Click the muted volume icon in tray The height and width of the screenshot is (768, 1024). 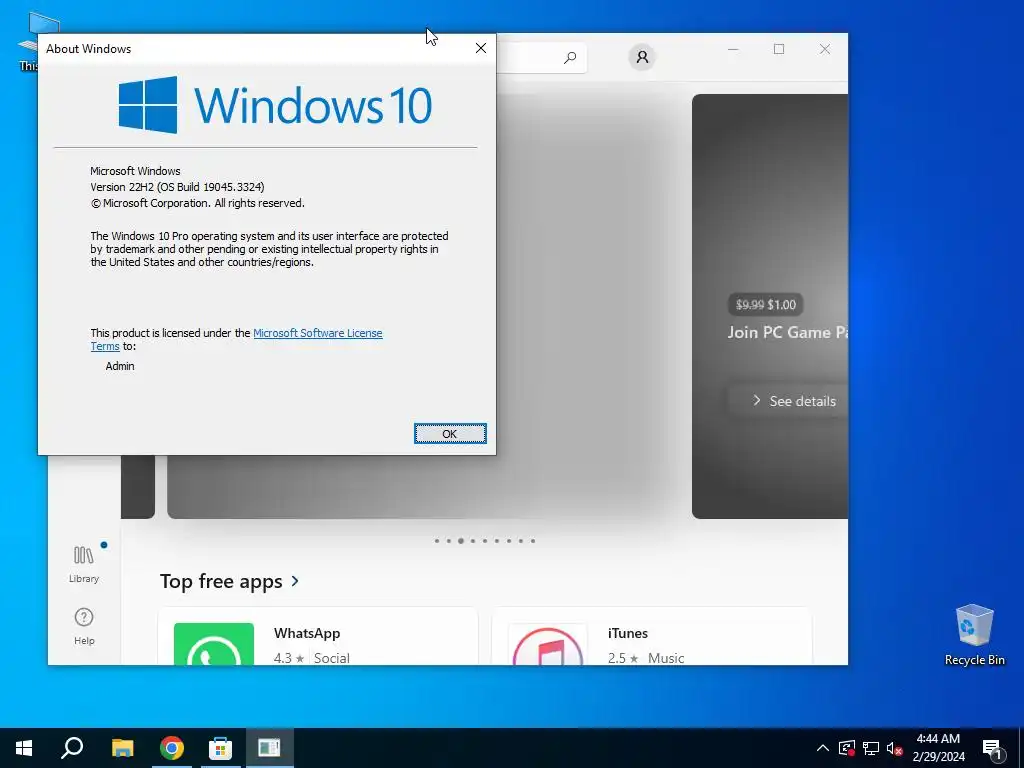pos(895,748)
